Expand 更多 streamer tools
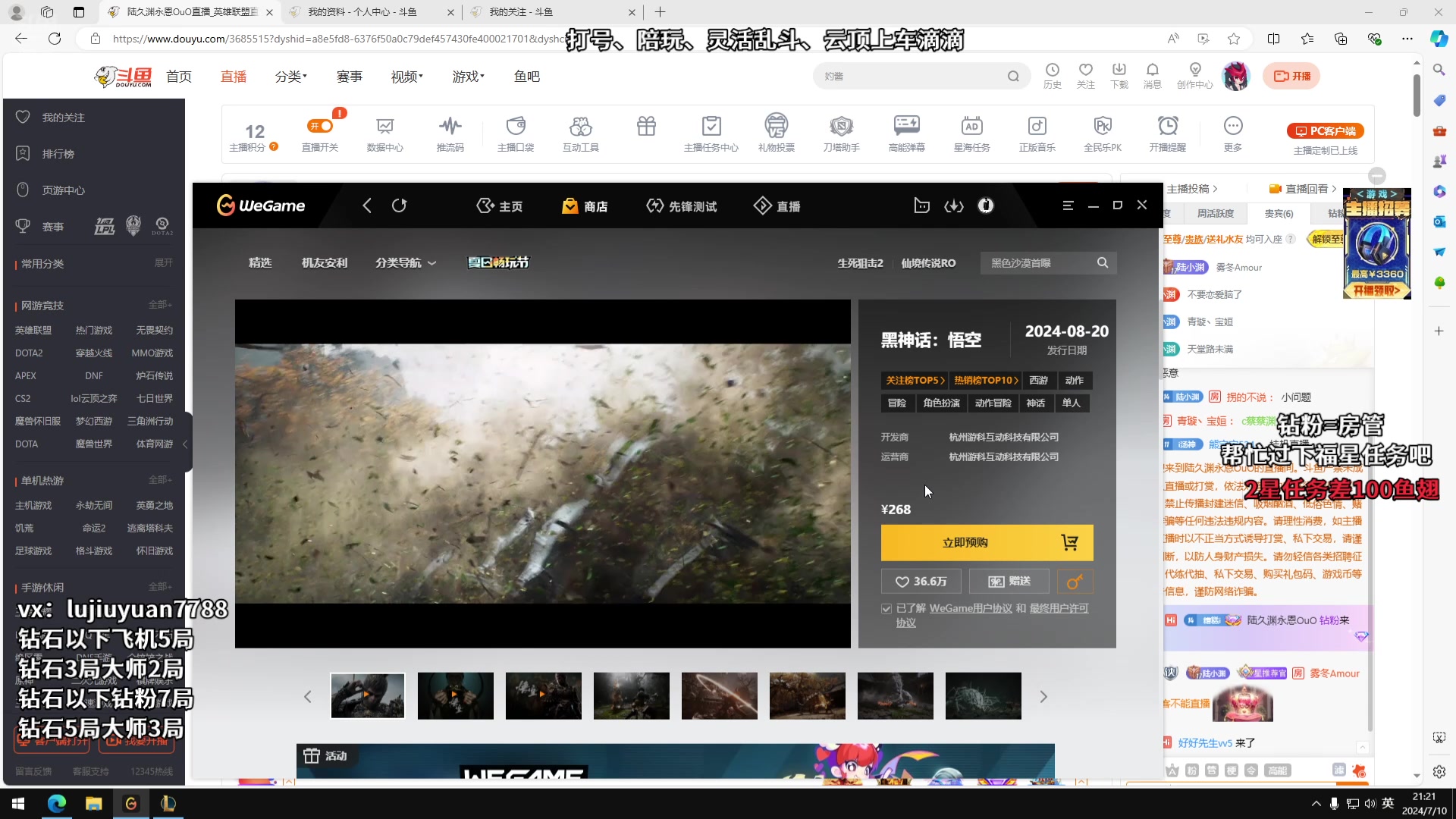 (1233, 133)
